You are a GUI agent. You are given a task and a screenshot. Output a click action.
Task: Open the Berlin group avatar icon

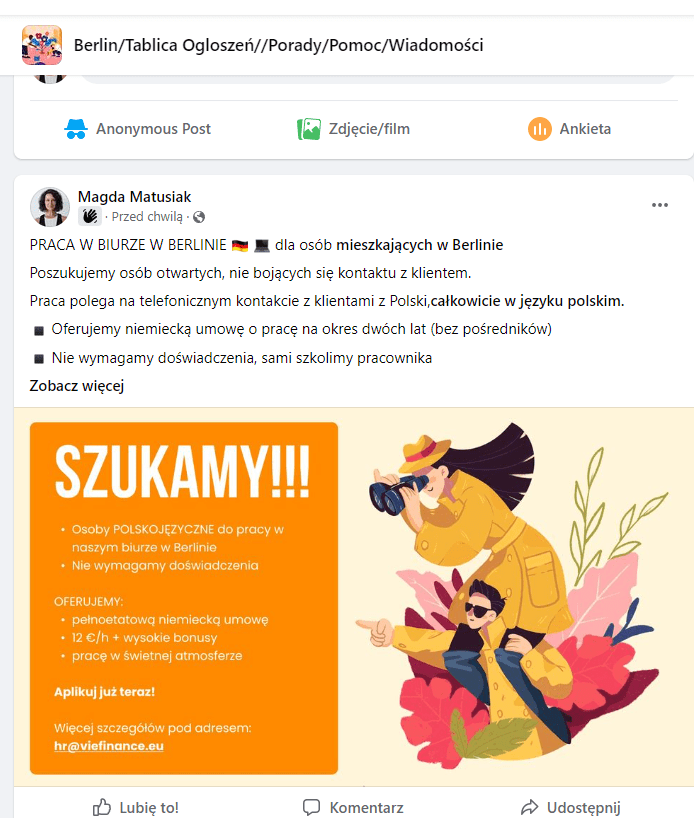pos(42,45)
